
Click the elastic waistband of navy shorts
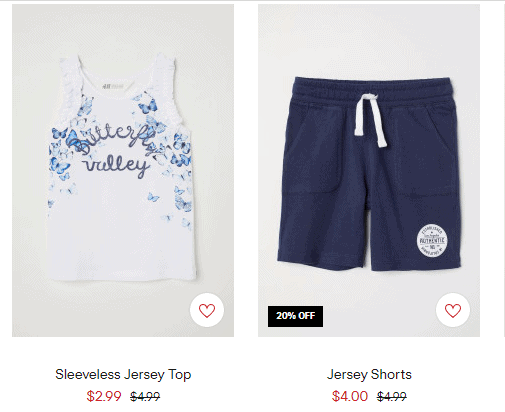tap(371, 89)
